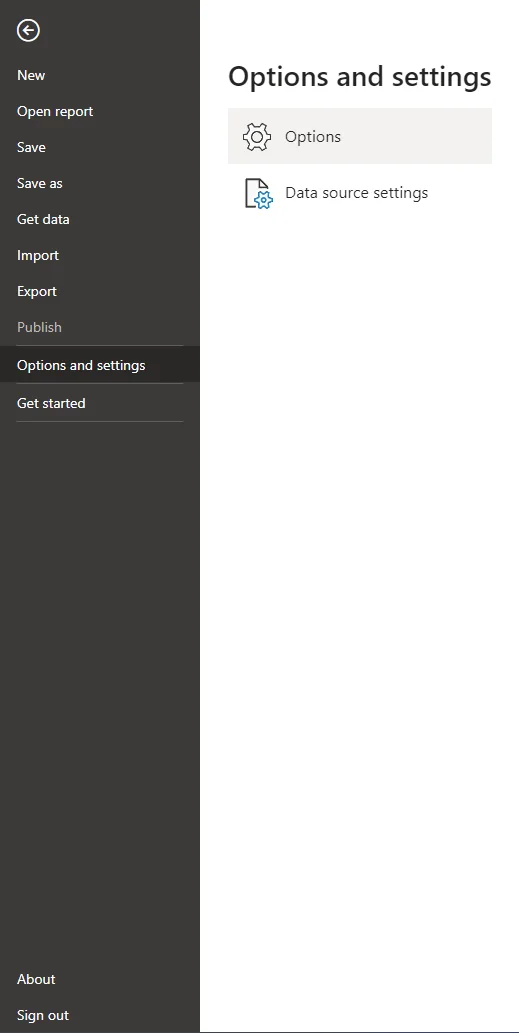
Task: Choose Open report from sidebar
Action: tap(55, 111)
